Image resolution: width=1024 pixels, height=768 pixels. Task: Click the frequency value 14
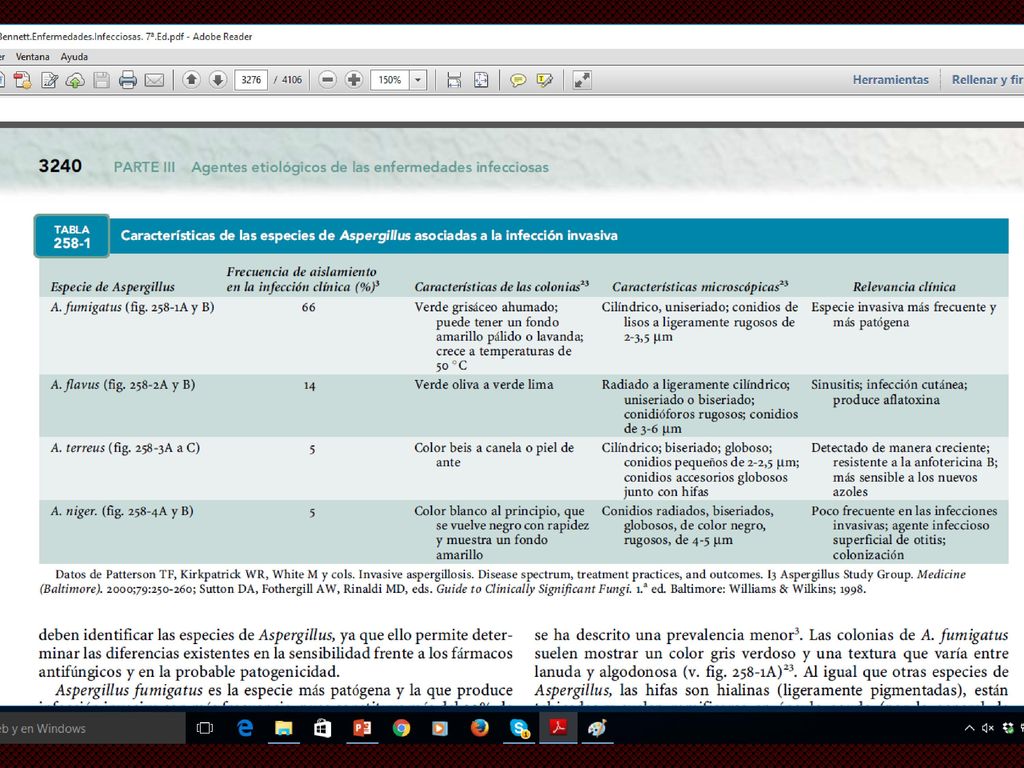[x=310, y=386]
